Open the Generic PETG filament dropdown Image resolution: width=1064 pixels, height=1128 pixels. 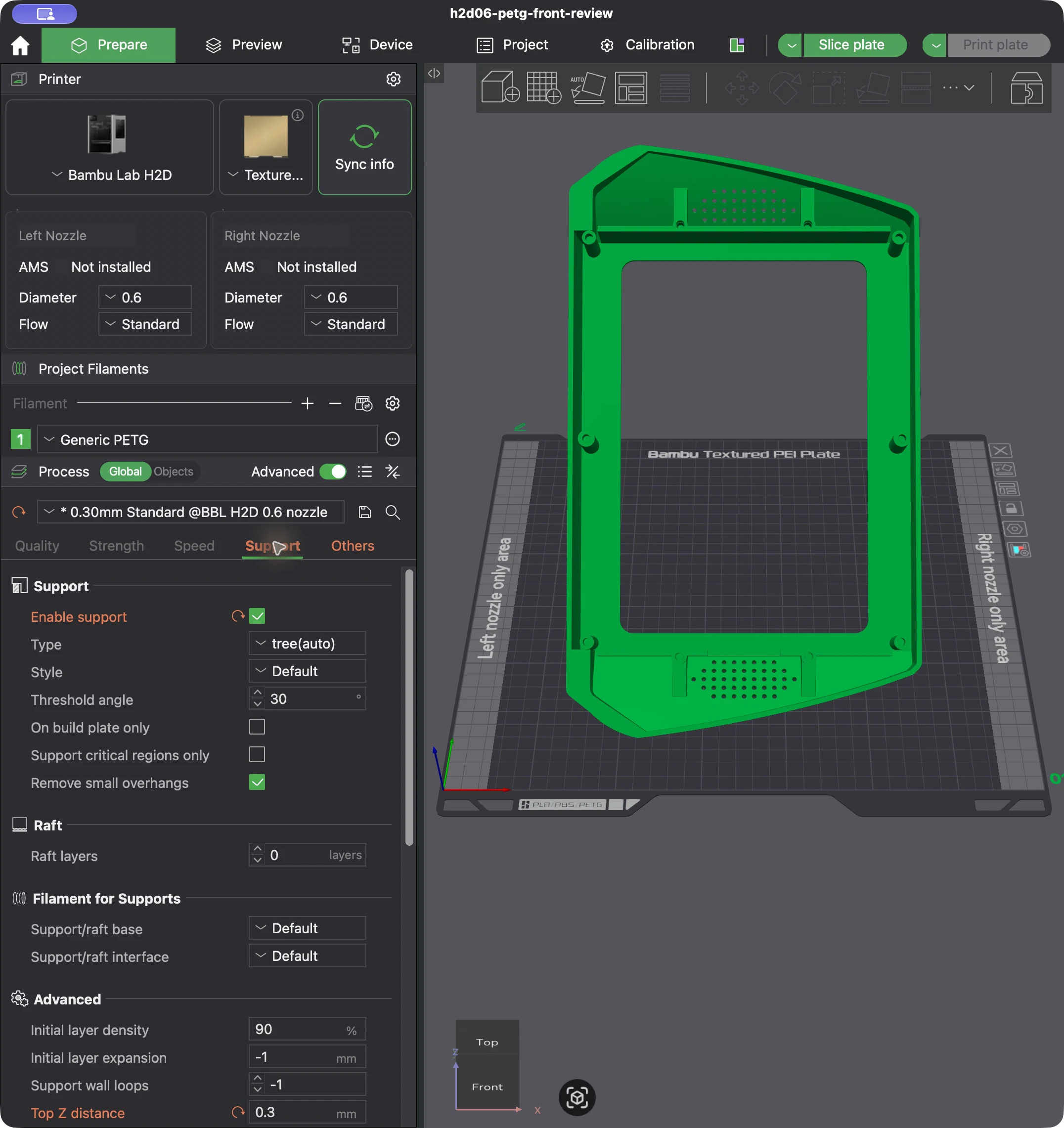tap(207, 440)
